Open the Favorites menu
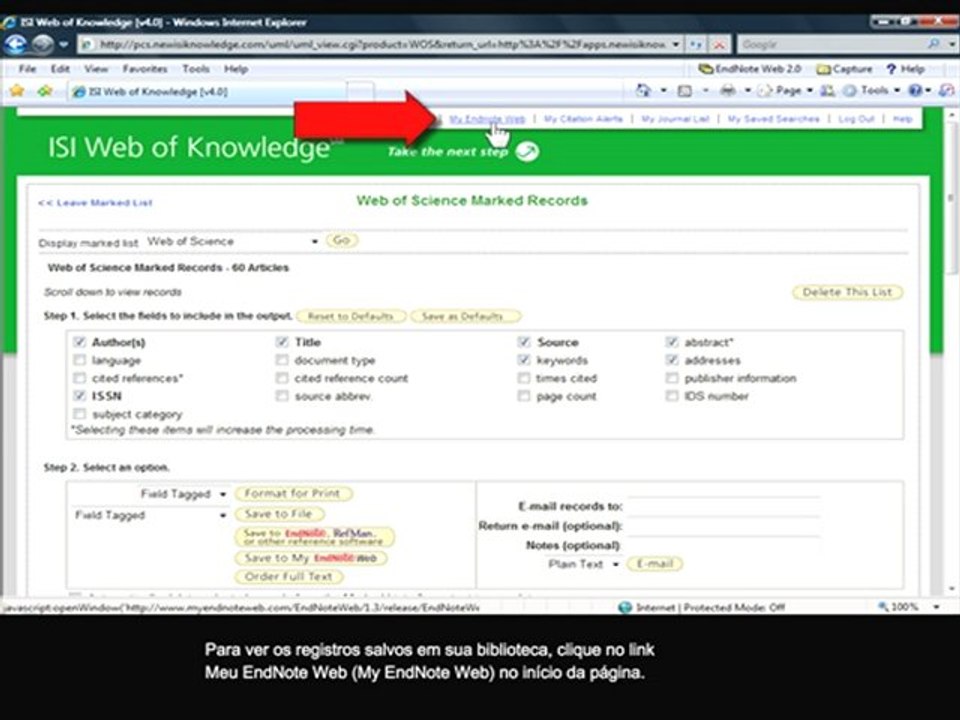 (x=144, y=69)
